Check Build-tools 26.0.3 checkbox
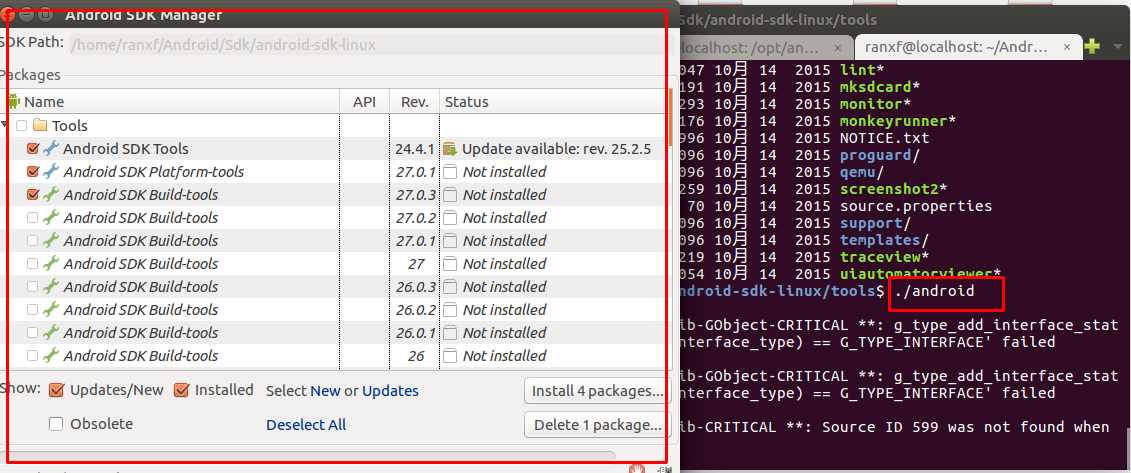 pos(32,287)
